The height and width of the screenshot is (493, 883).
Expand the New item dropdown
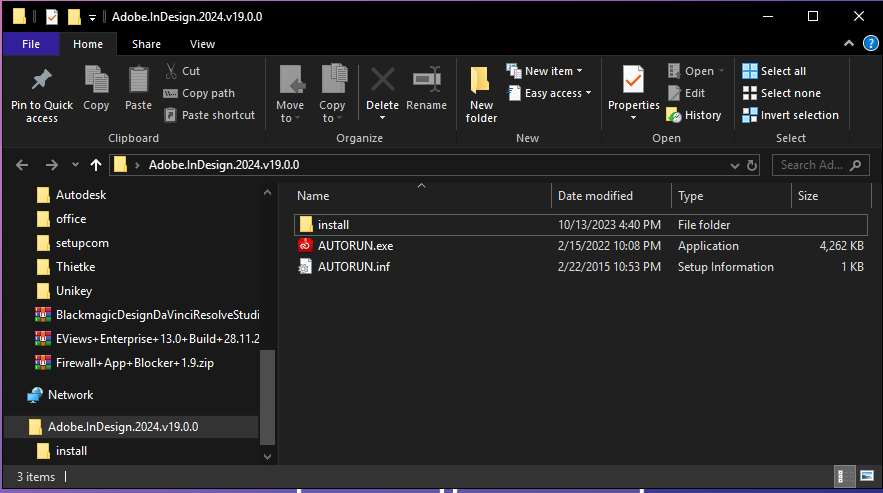tap(545, 71)
